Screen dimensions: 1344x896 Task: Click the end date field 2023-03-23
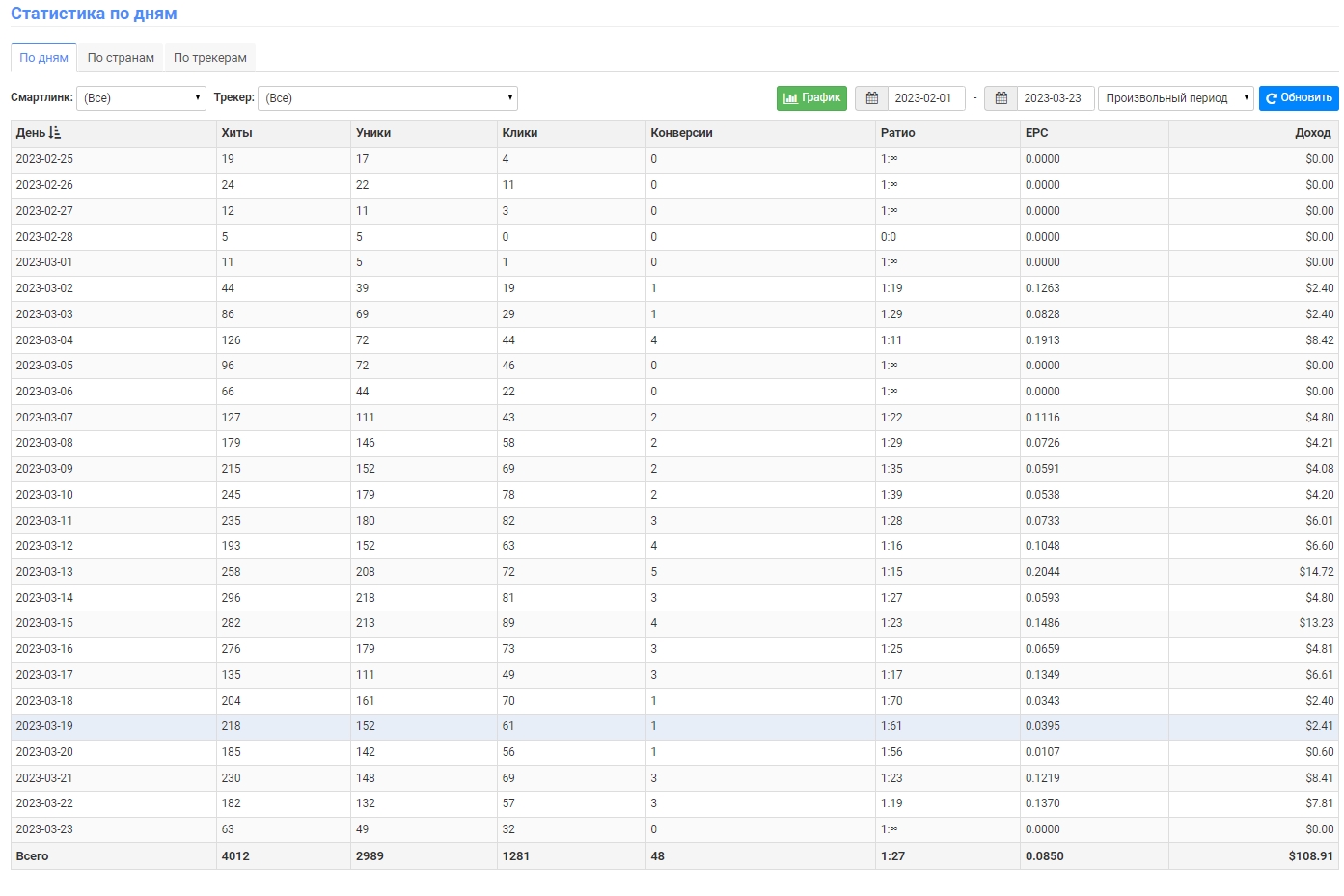[1055, 98]
